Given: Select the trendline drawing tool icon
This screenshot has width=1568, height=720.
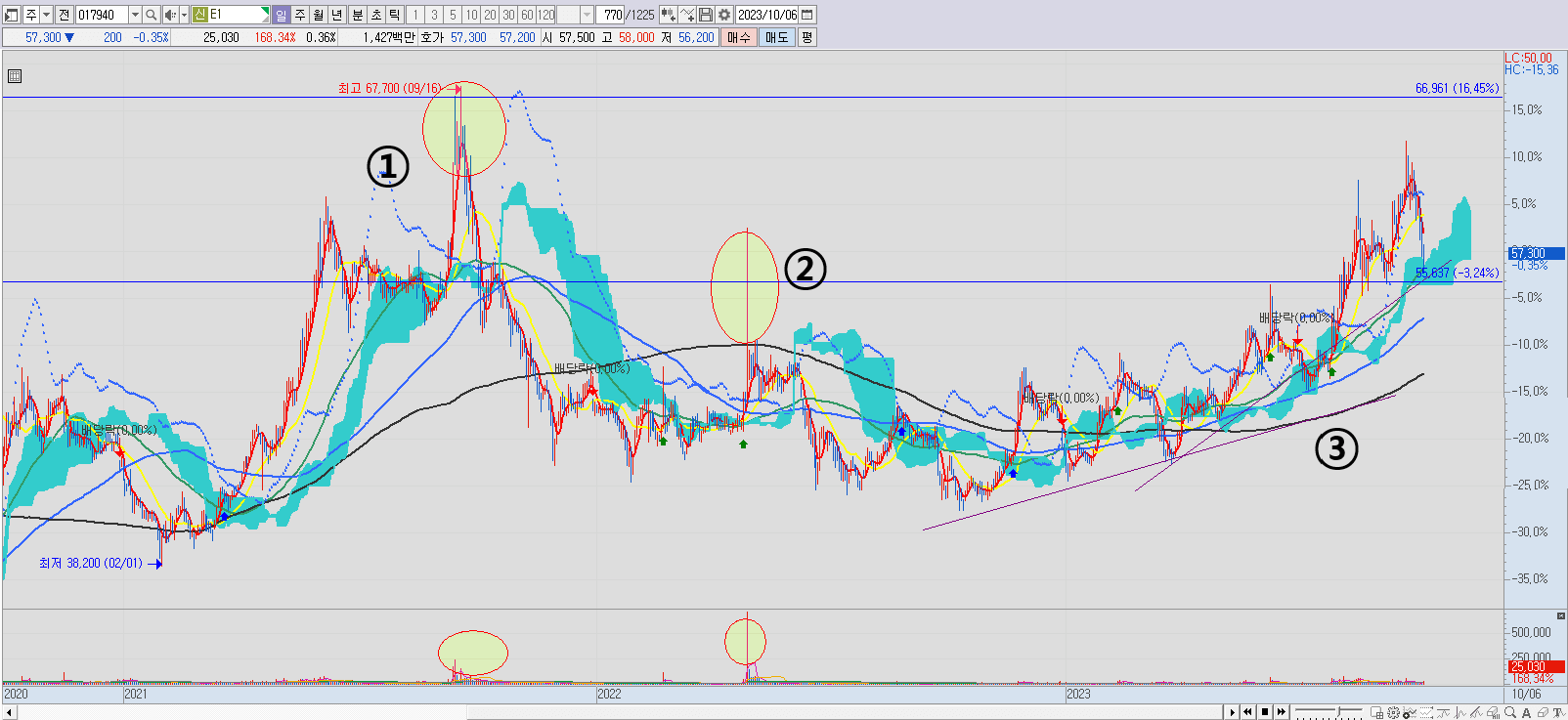Looking at the screenshot, I should pos(1476,712).
